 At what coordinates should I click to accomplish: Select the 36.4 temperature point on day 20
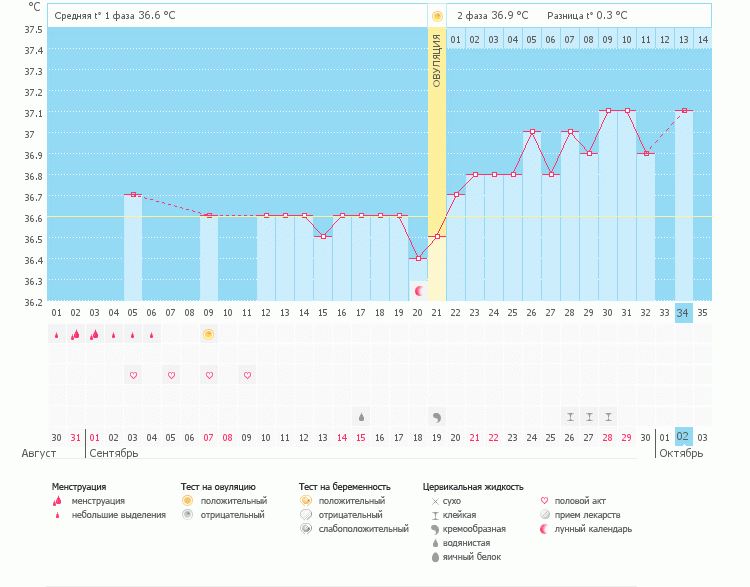(419, 258)
